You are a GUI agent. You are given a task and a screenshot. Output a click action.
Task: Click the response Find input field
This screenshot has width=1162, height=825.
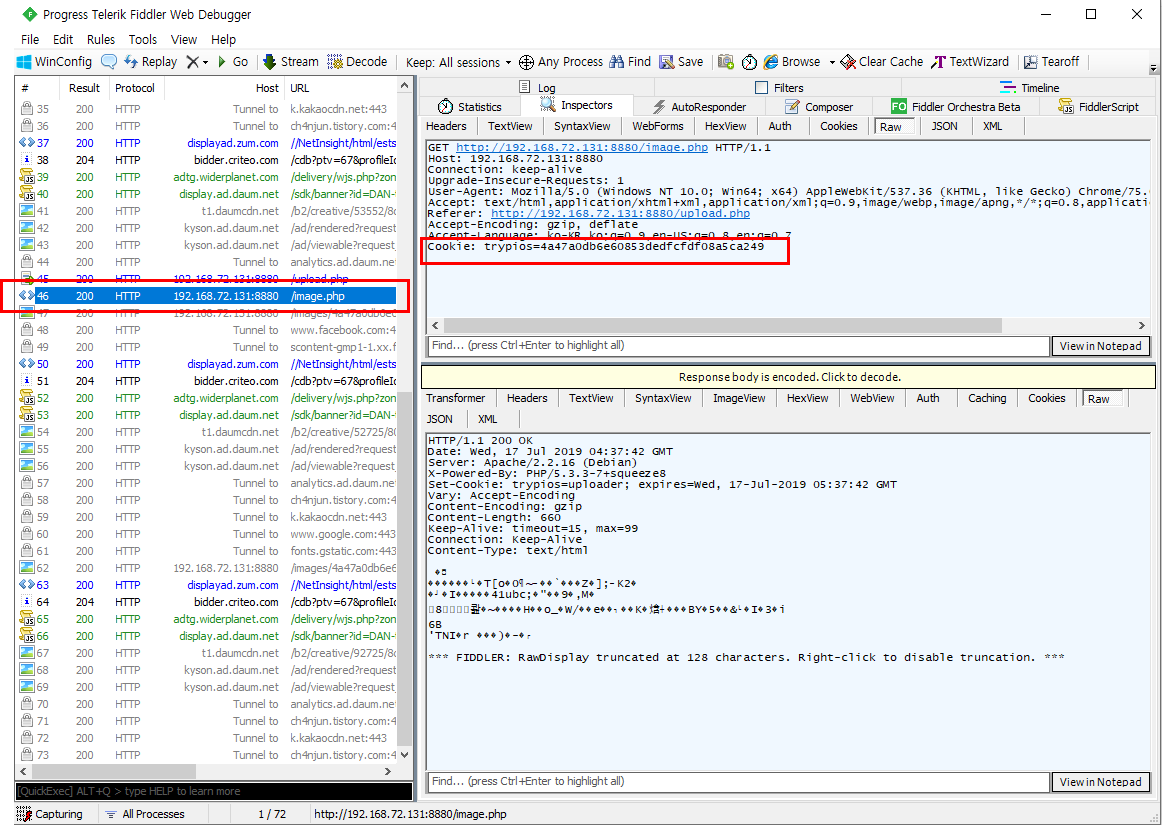[739, 781]
